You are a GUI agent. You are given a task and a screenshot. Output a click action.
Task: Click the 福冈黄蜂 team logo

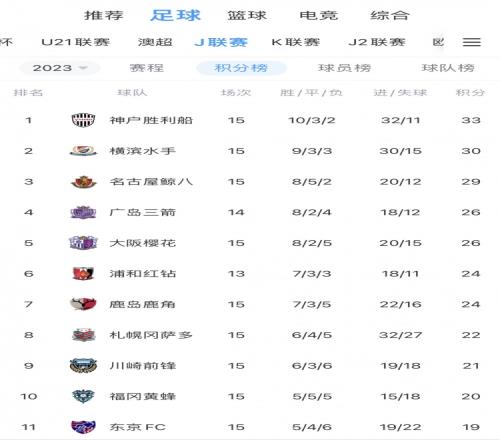(83, 396)
